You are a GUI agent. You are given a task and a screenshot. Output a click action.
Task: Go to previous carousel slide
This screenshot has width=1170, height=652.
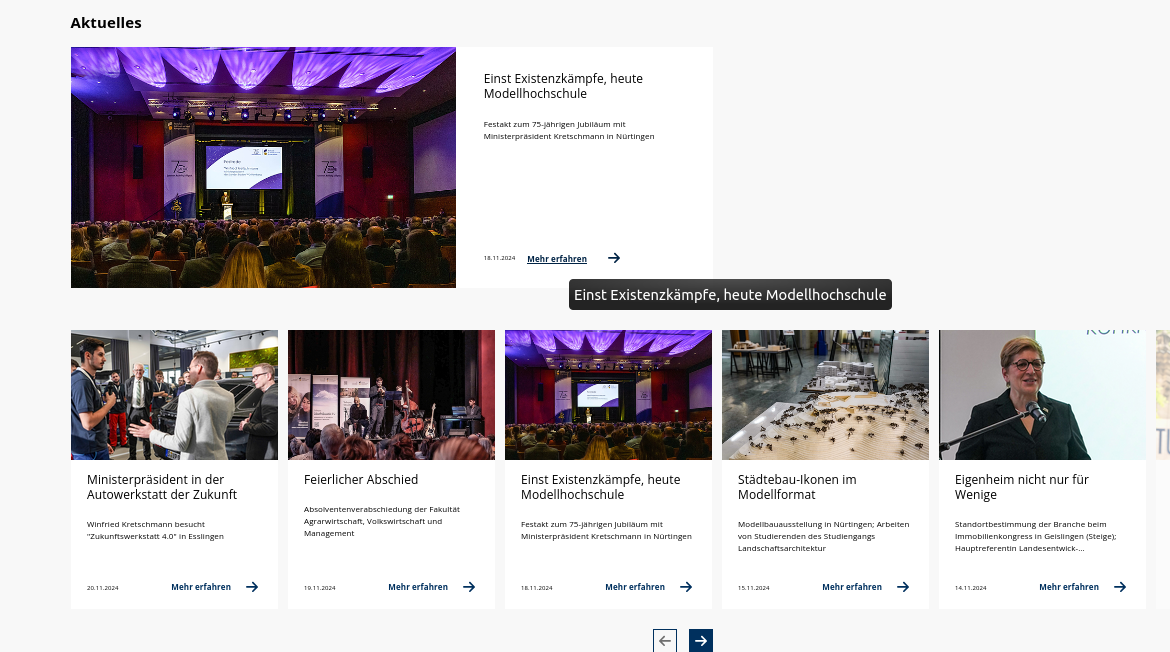(x=665, y=641)
